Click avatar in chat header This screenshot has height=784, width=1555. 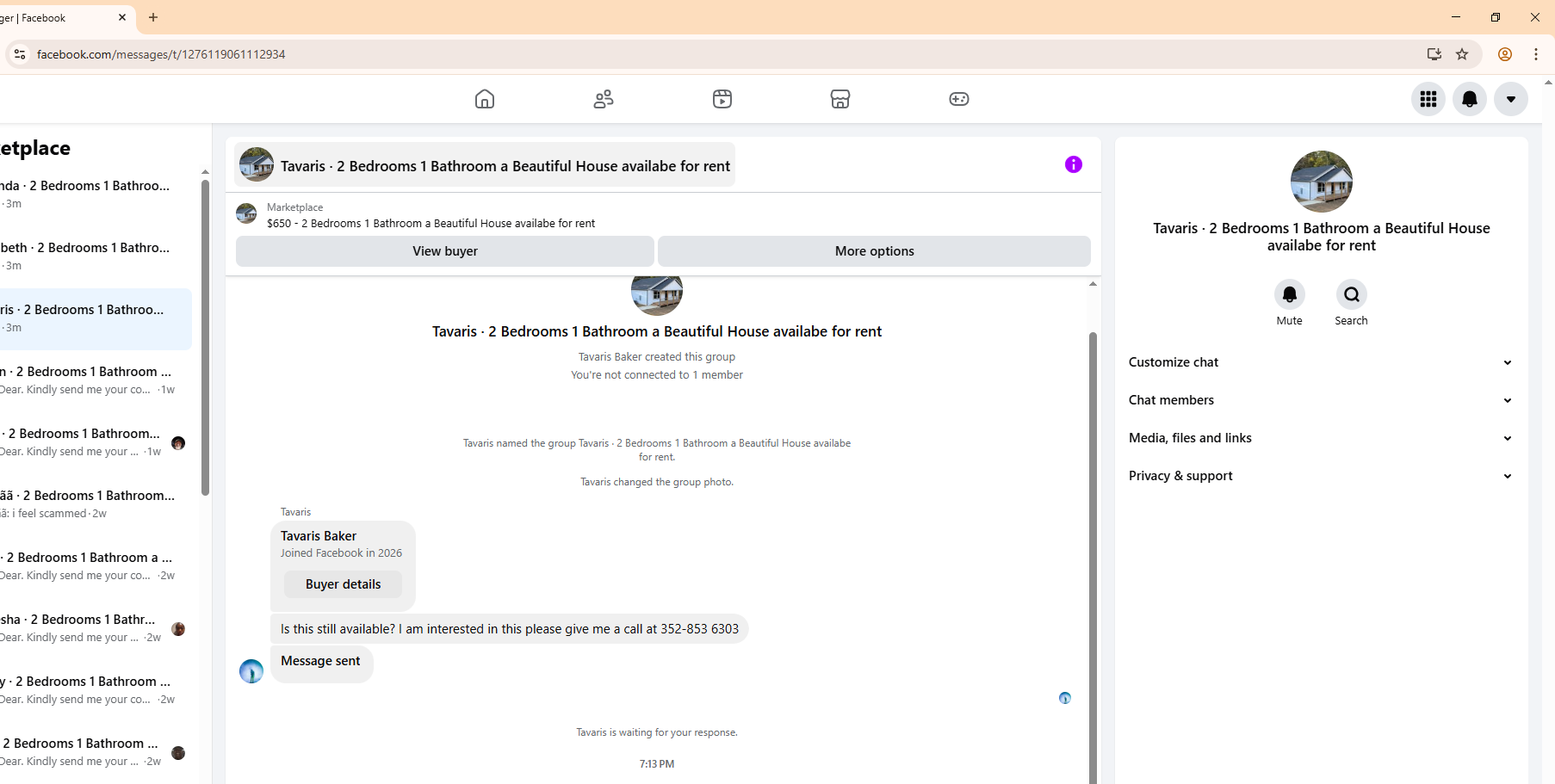pos(257,164)
